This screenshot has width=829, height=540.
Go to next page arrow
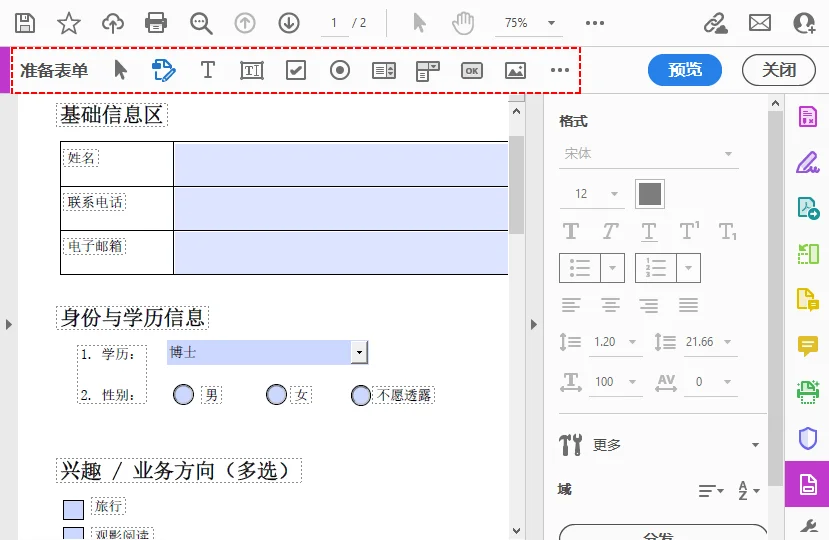289,23
